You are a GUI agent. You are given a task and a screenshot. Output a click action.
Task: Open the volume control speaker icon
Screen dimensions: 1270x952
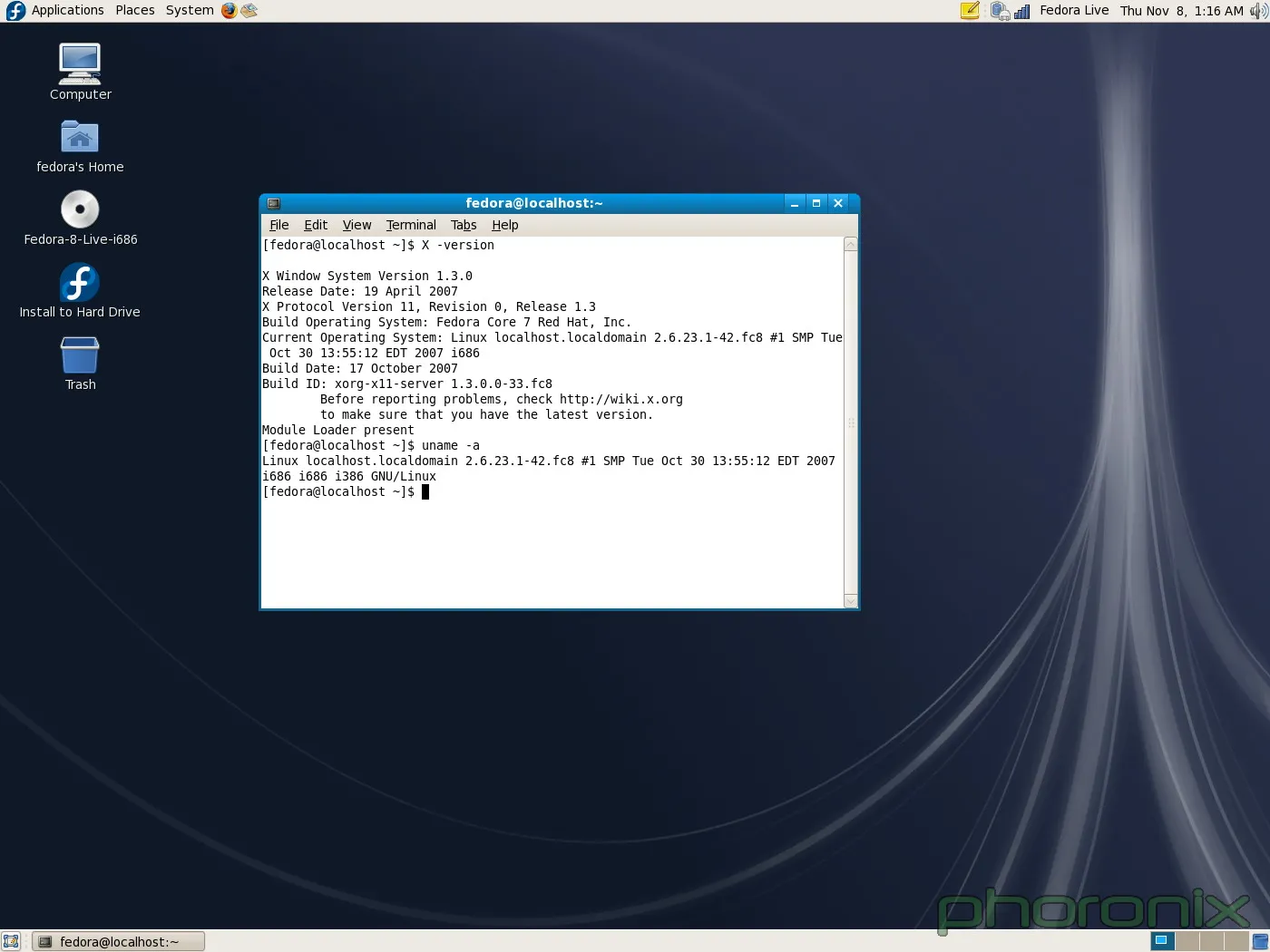(x=1258, y=11)
